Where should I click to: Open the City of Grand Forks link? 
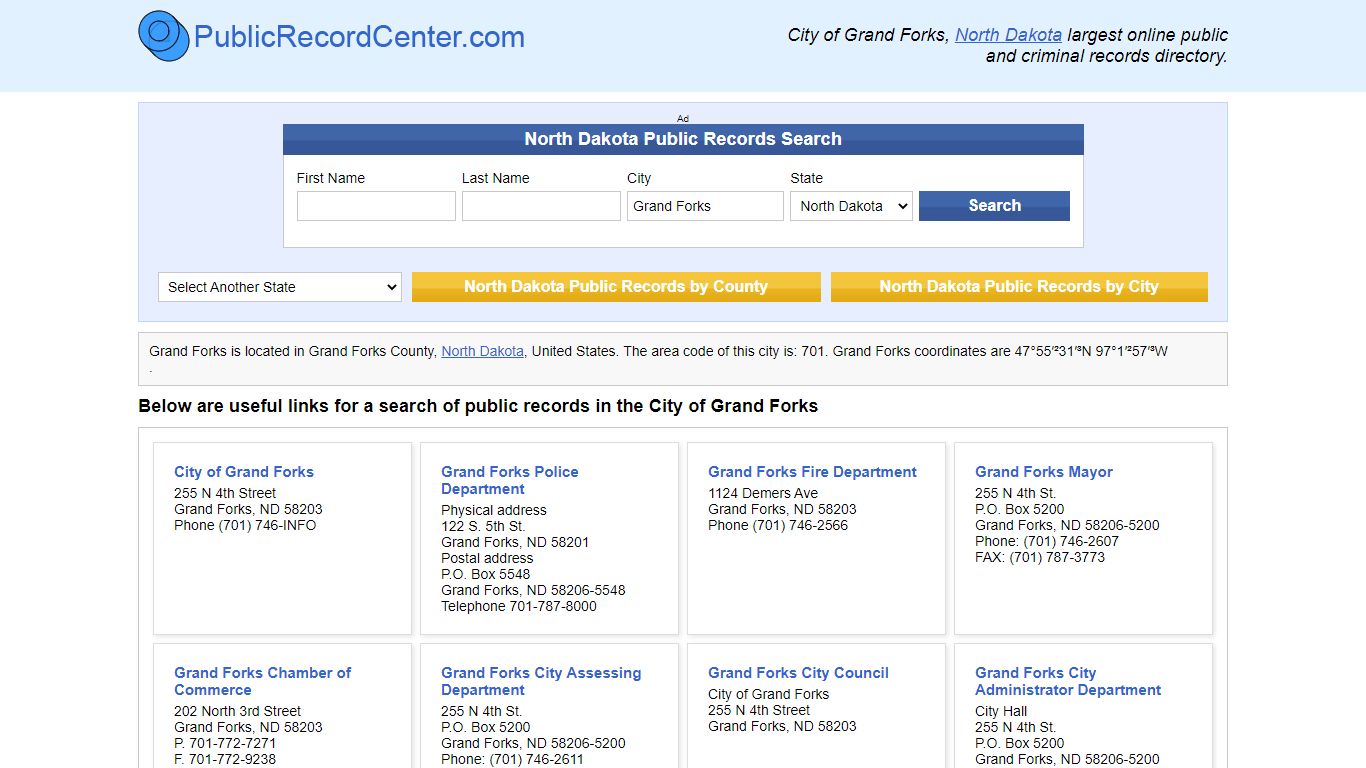coord(244,472)
